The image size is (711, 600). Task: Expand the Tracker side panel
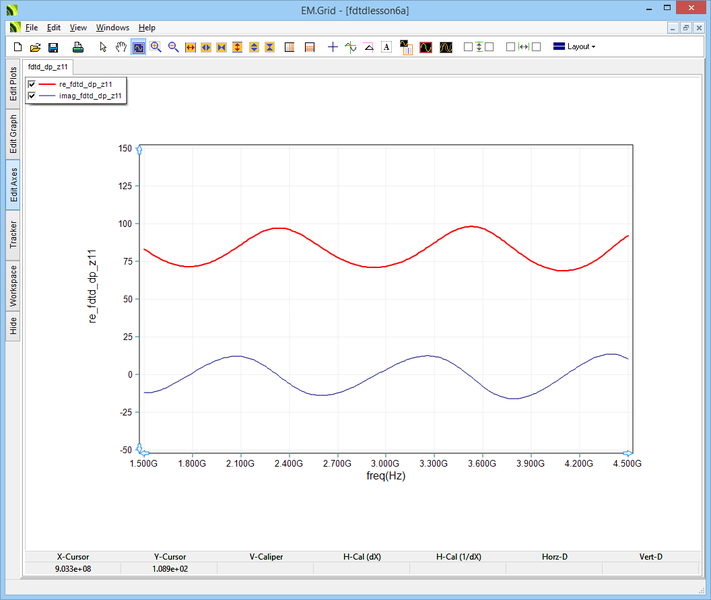click(13, 234)
